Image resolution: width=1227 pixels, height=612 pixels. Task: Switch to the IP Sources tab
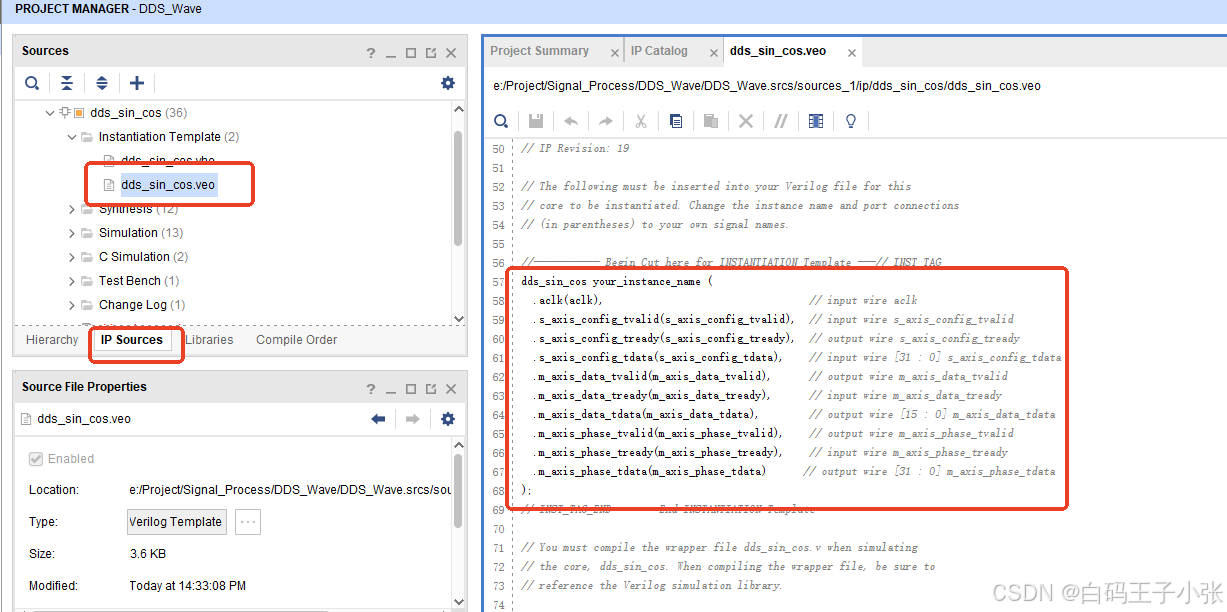[x=132, y=340]
